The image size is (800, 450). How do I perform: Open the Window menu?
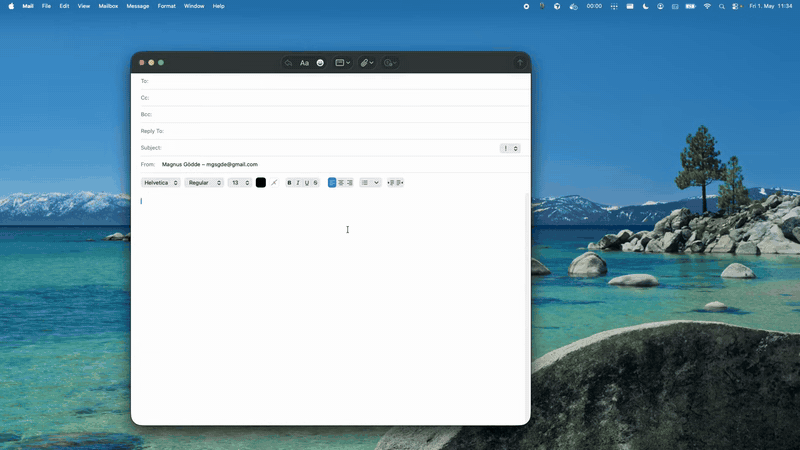[194, 6]
